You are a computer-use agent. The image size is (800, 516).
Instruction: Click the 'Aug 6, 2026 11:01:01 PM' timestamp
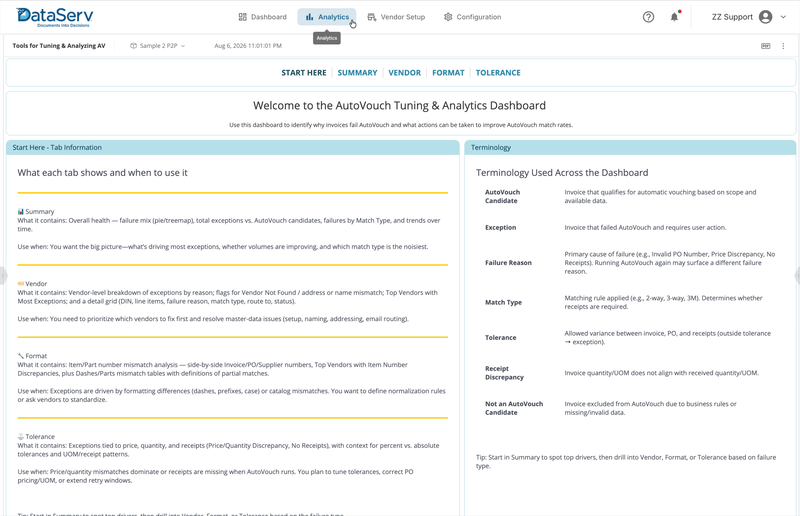tap(248, 45)
